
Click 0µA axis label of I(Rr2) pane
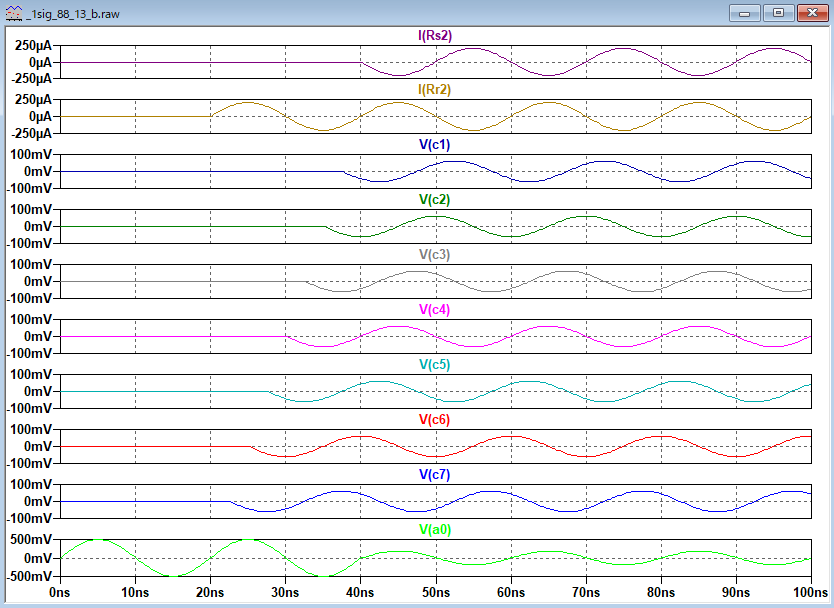[x=40, y=116]
